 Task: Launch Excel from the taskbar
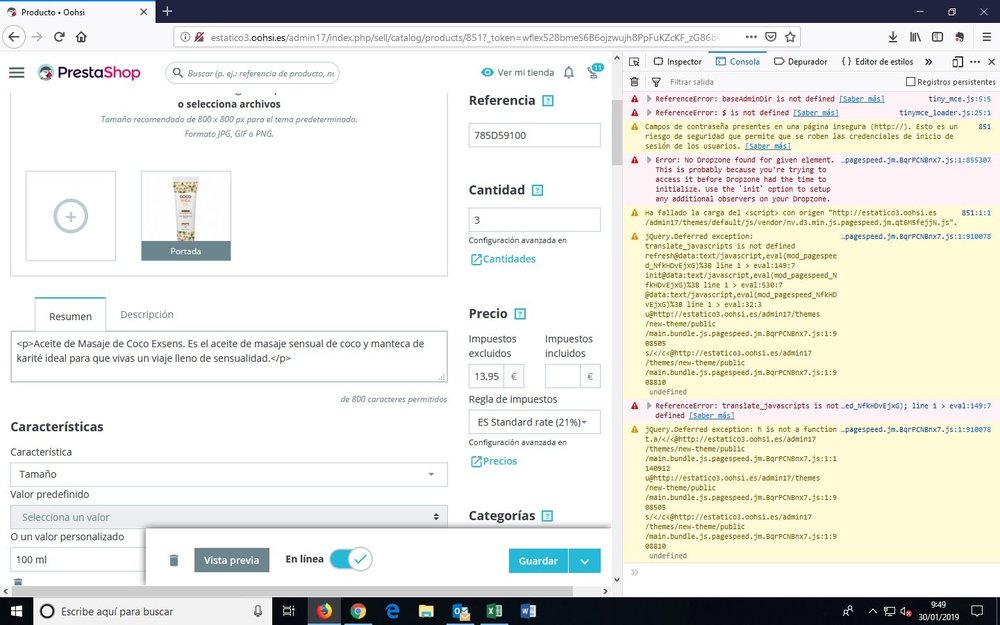(x=493, y=611)
